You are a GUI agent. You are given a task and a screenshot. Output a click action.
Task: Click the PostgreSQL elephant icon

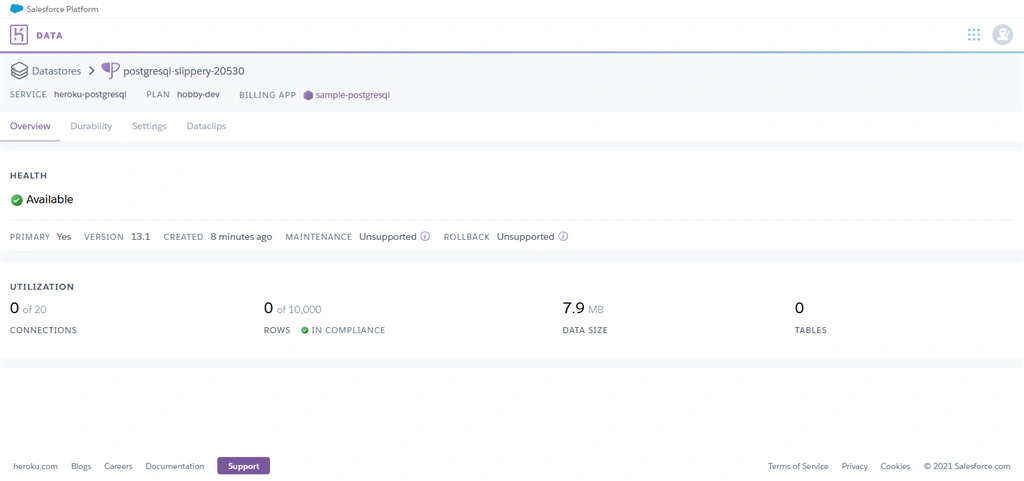click(111, 70)
